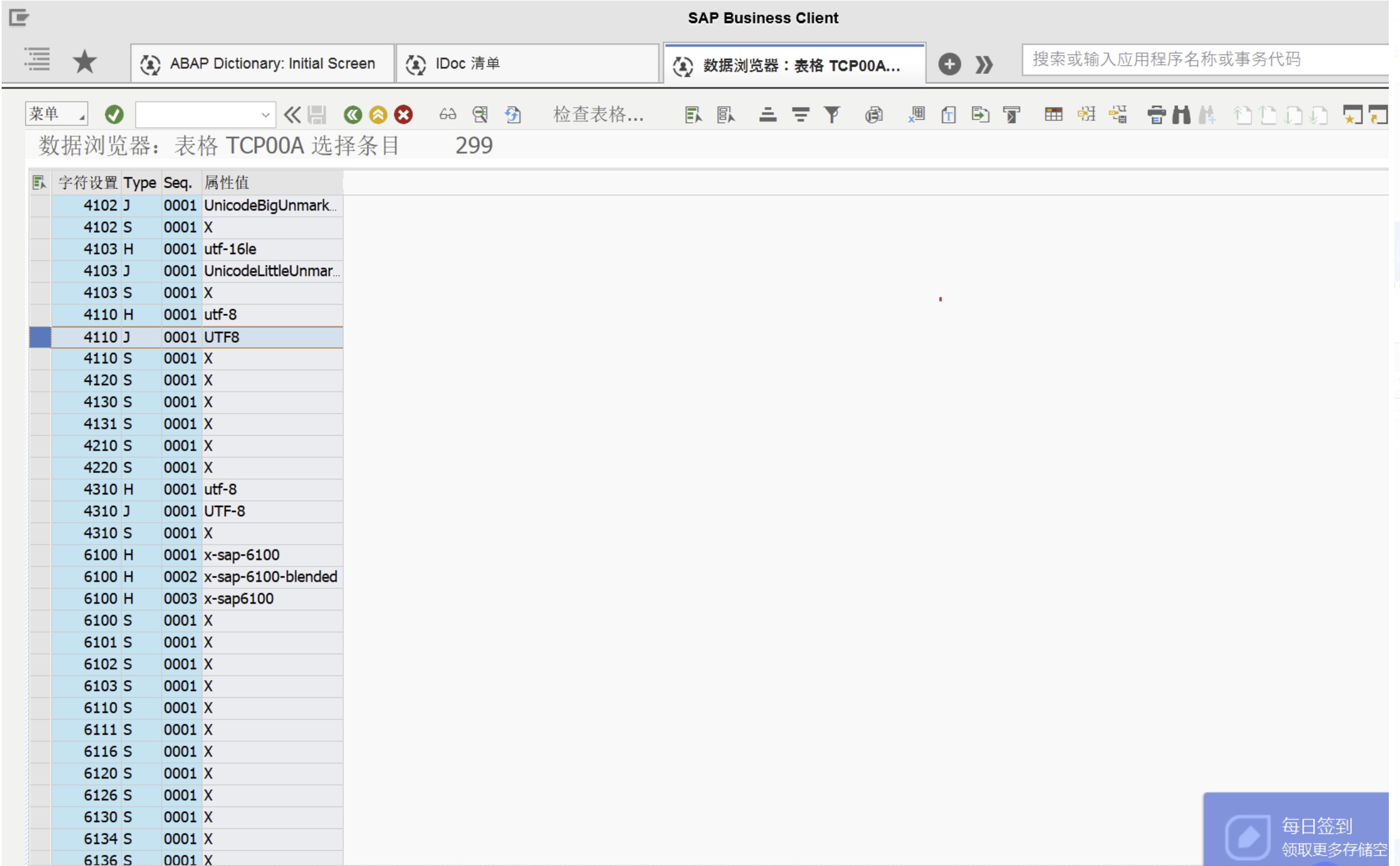This screenshot has height=866, width=1400.
Task: Click the table select-all corner icon
Action: tap(40, 183)
